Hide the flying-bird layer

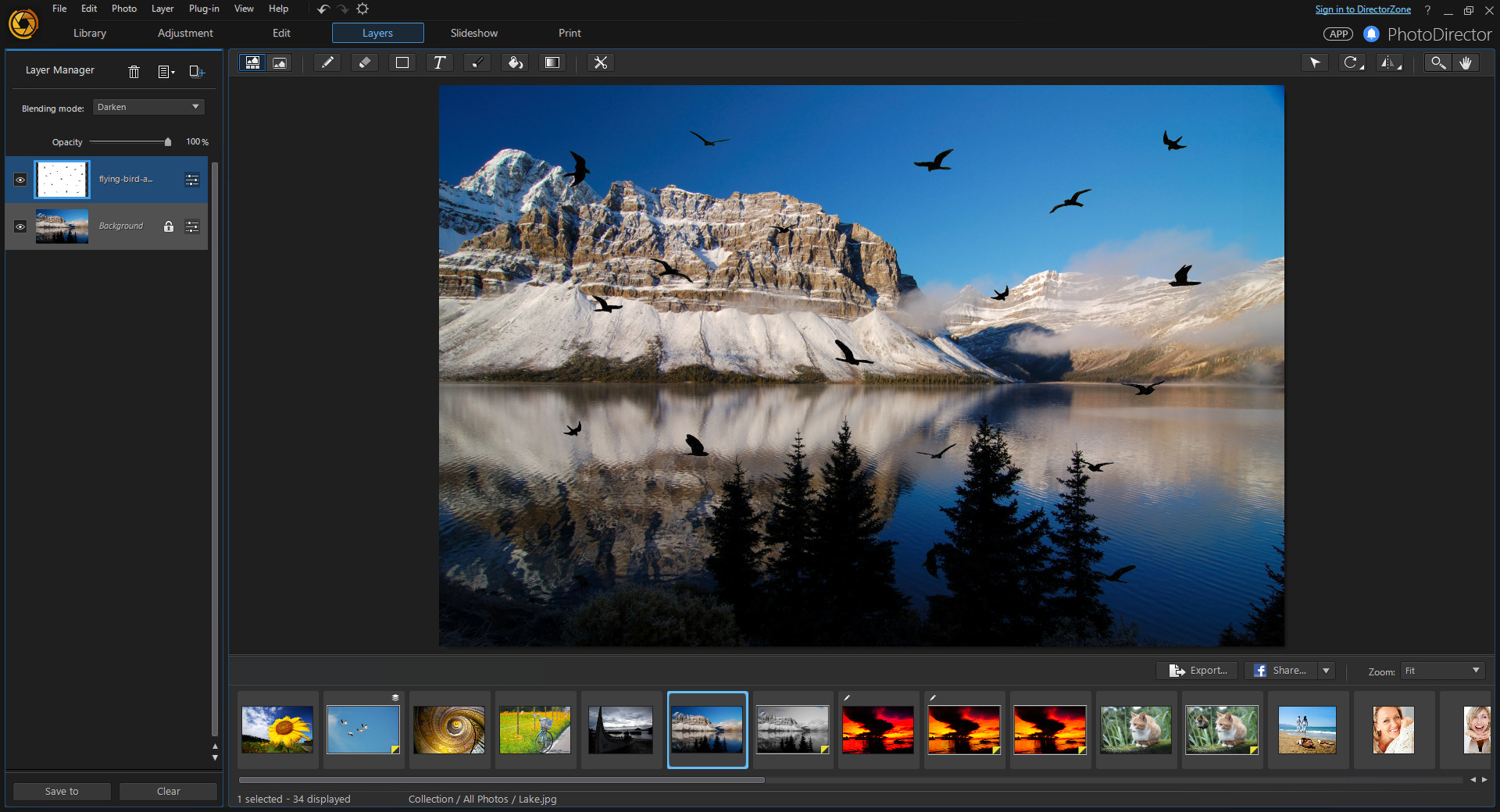pos(20,180)
